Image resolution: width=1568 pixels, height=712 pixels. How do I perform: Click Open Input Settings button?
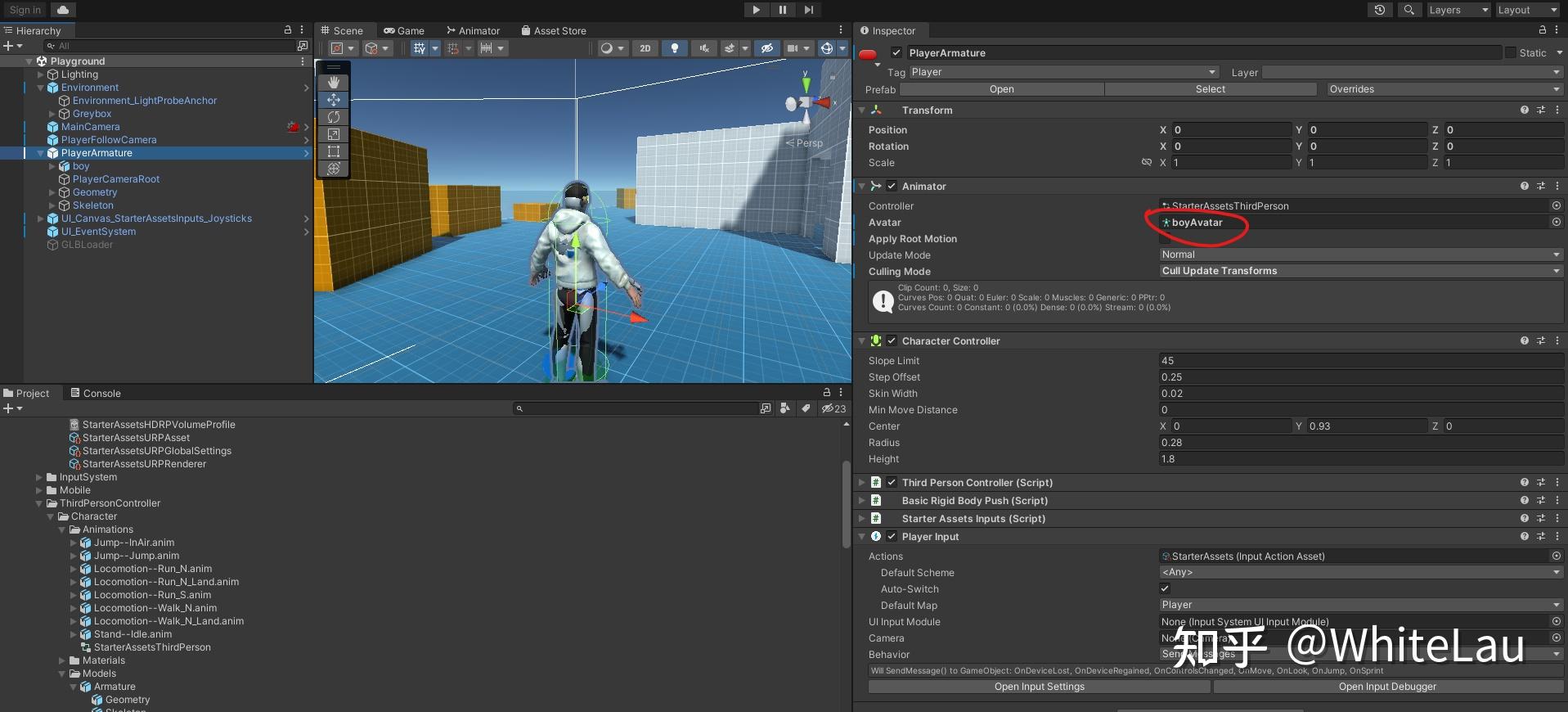(1039, 687)
